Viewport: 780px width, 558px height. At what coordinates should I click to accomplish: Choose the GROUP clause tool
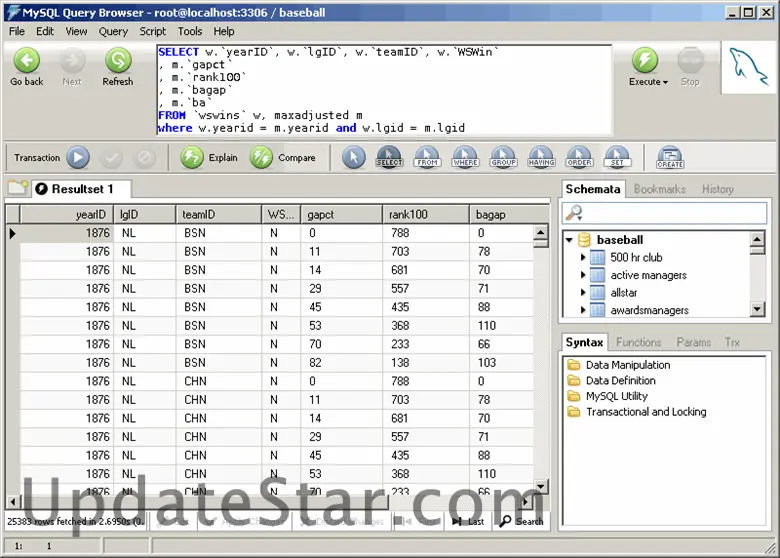(x=503, y=157)
